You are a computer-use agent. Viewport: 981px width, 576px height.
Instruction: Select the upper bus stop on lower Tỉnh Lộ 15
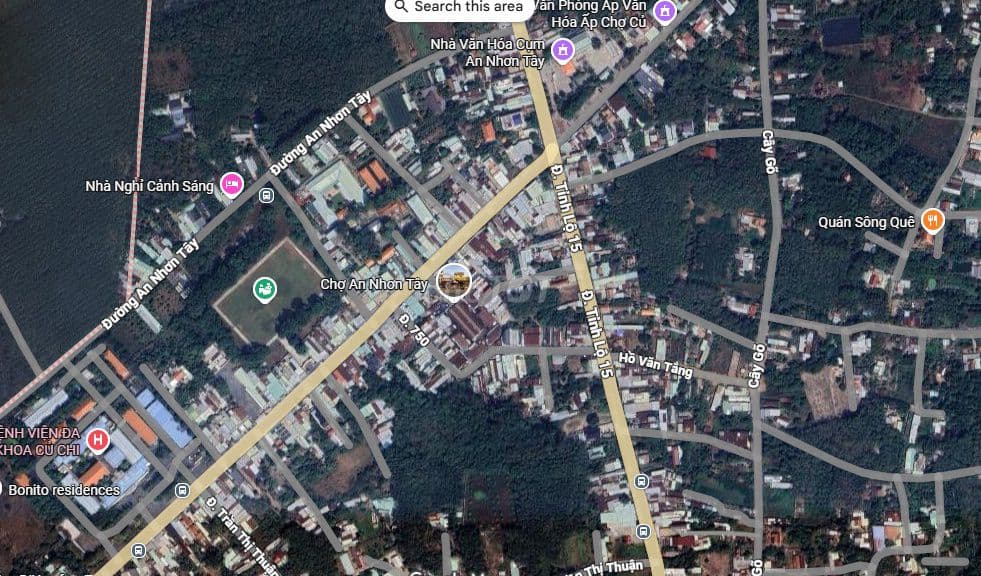(x=642, y=482)
